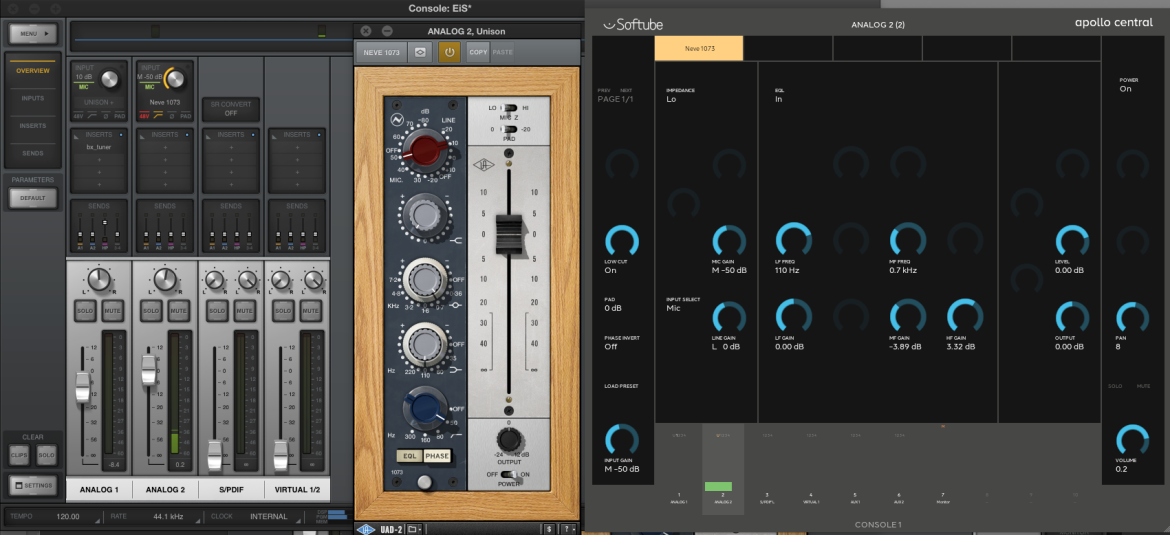The width and height of the screenshot is (1170, 535).
Task: Switch to the INPUTS view
Action: pos(33,98)
